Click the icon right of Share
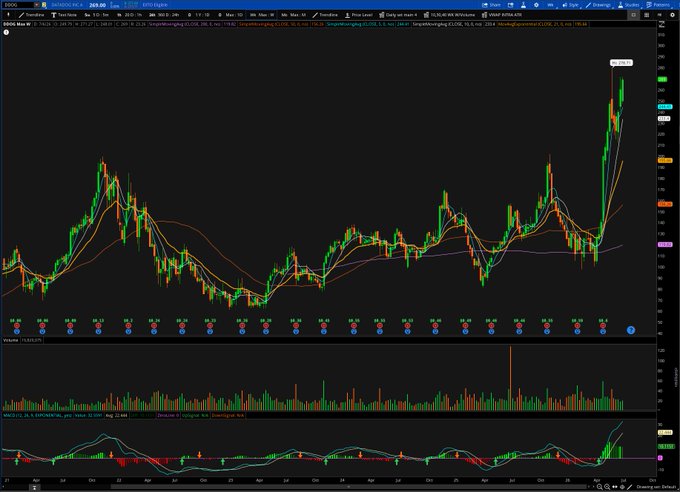Viewport: 680px width, 492px height. (x=510, y=5)
